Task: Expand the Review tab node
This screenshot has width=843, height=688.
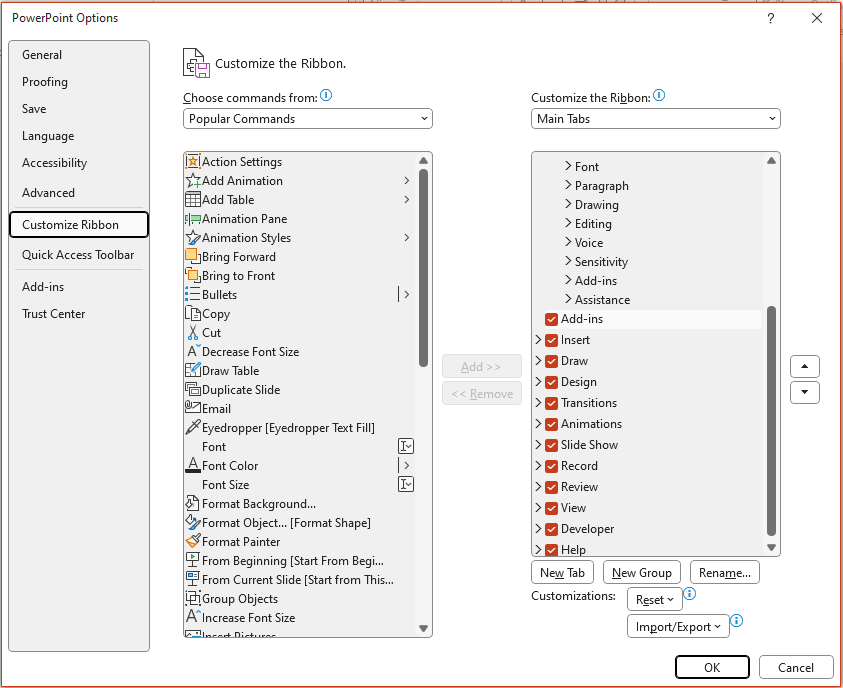Action: click(x=538, y=486)
